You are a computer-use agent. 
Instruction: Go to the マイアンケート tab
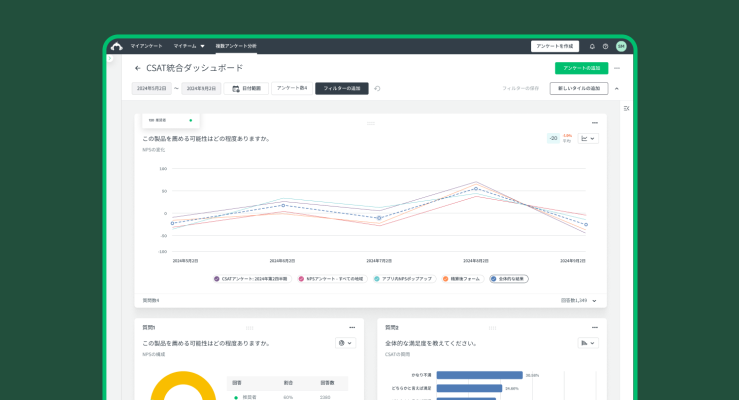click(145, 46)
